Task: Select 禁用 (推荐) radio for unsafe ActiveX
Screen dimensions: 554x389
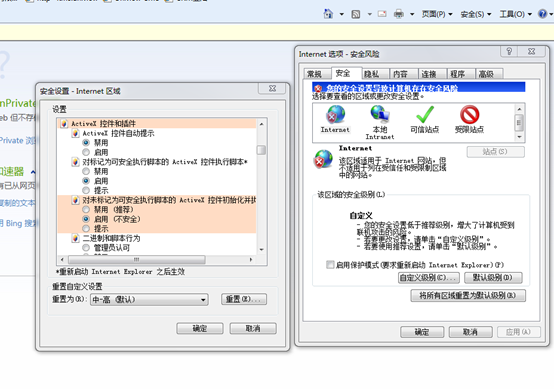Action: [x=86, y=210]
